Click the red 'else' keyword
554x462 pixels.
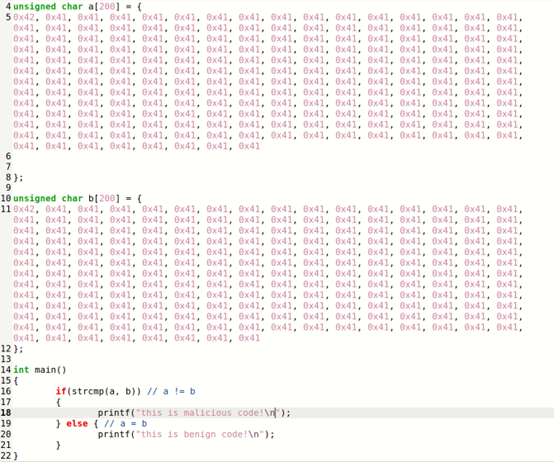[x=77, y=424]
